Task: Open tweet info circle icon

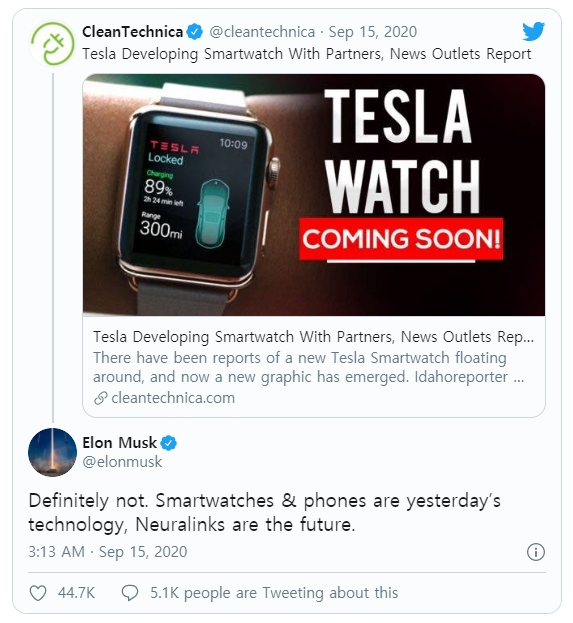Action: tap(536, 552)
